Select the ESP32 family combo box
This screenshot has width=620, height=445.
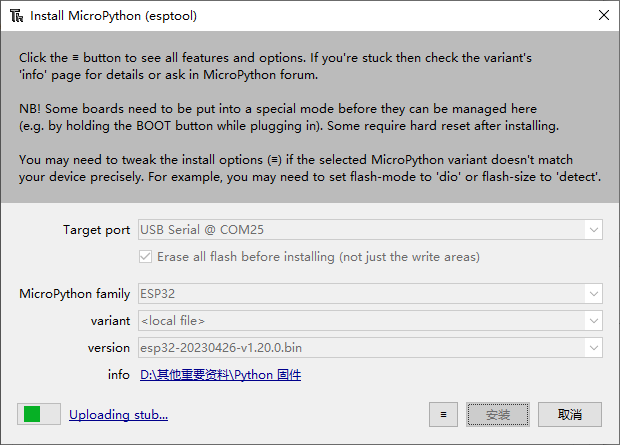pos(370,294)
